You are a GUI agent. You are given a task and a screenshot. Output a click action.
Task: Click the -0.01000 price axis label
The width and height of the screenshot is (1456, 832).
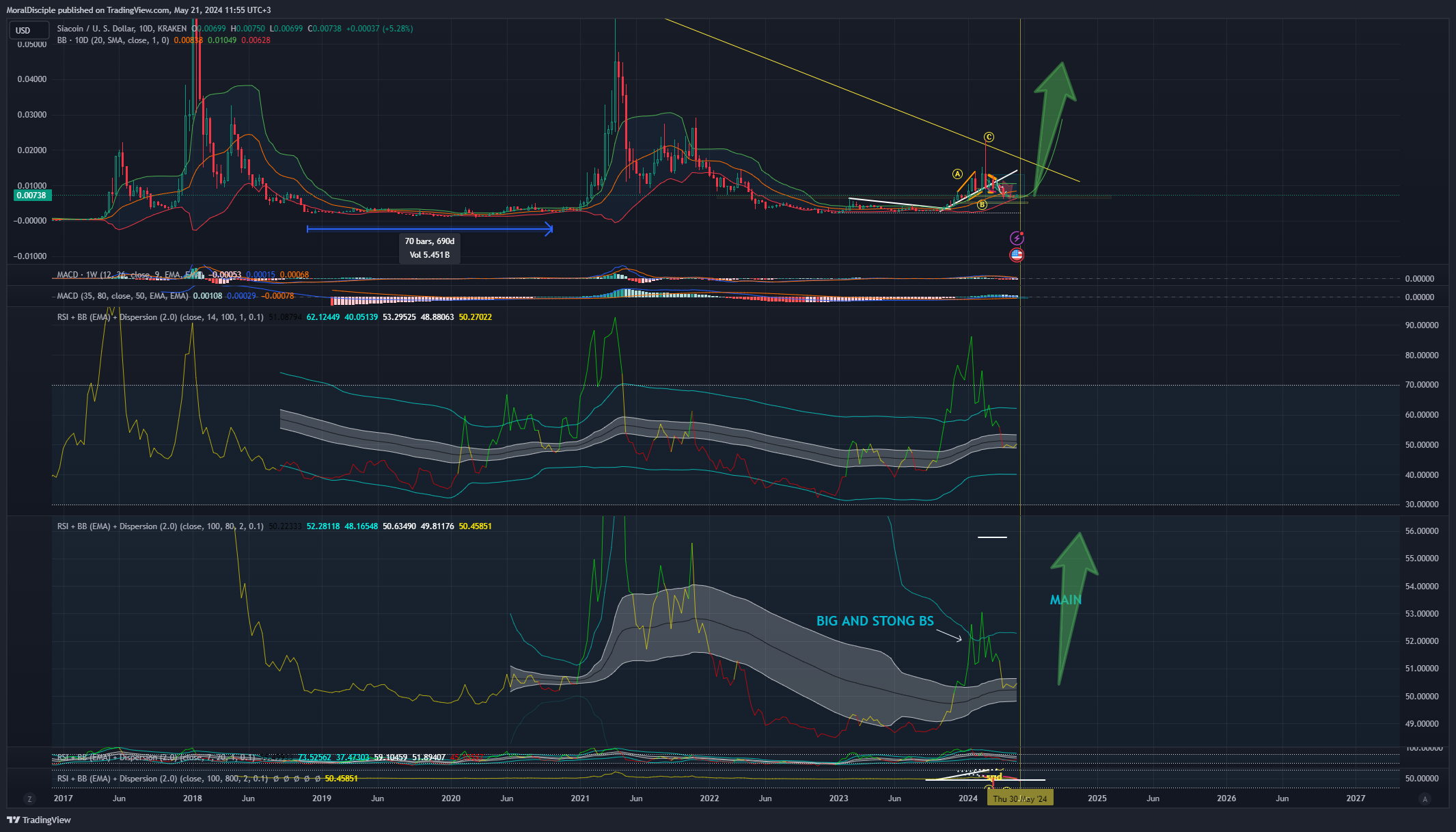click(31, 256)
